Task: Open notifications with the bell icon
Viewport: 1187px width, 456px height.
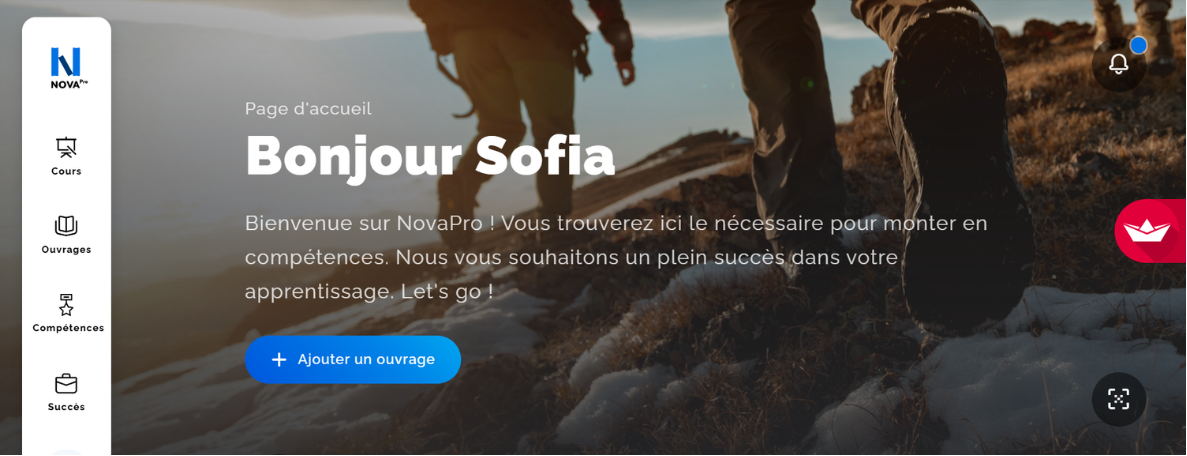Action: click(x=1118, y=64)
